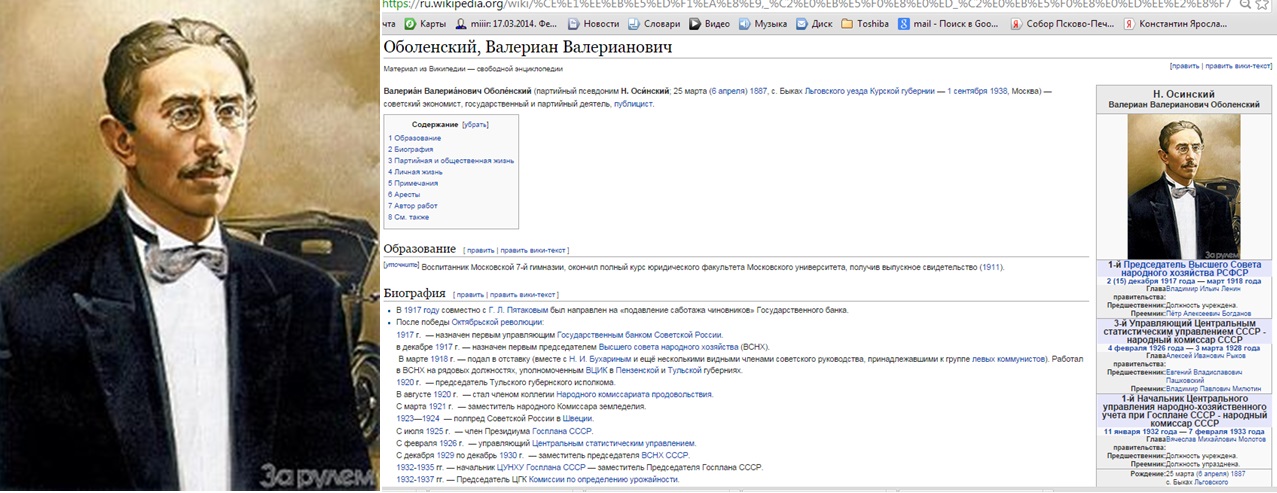Jump to contents item 2 Биография

[411, 149]
